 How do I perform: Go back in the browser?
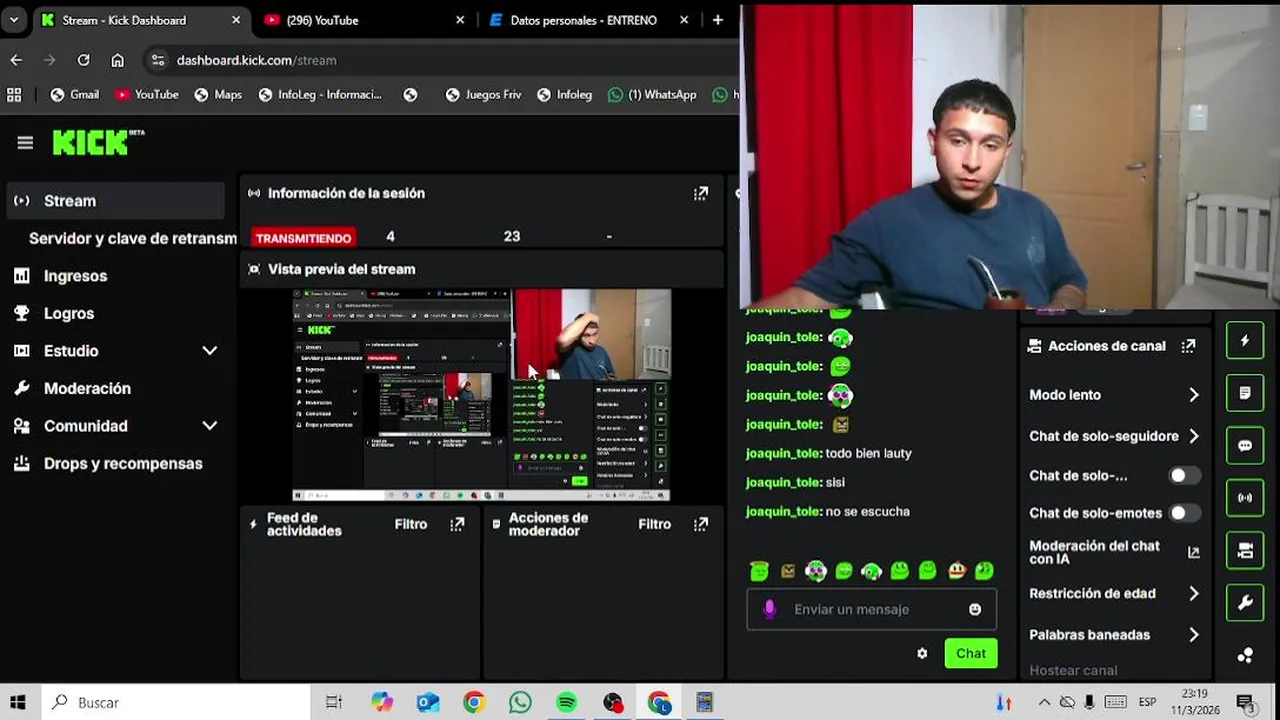[x=16, y=60]
